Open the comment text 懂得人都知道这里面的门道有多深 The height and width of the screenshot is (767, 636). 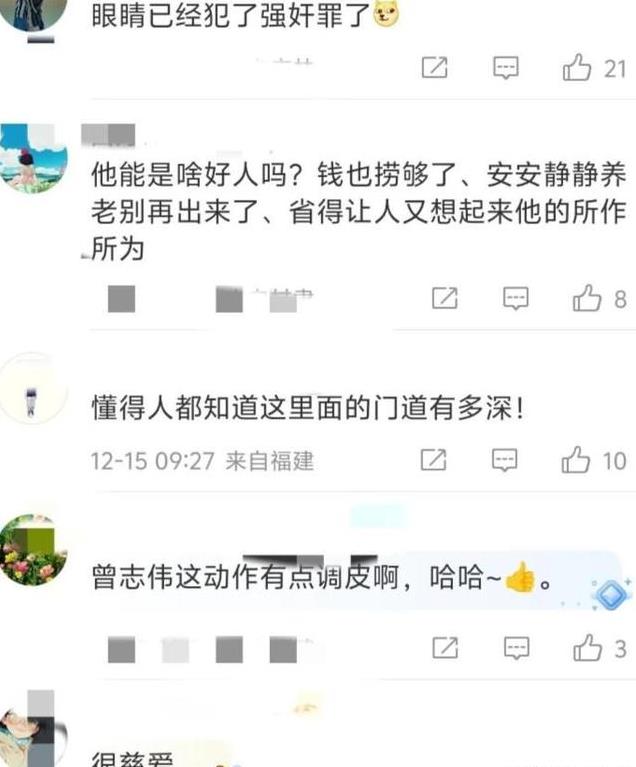click(307, 407)
